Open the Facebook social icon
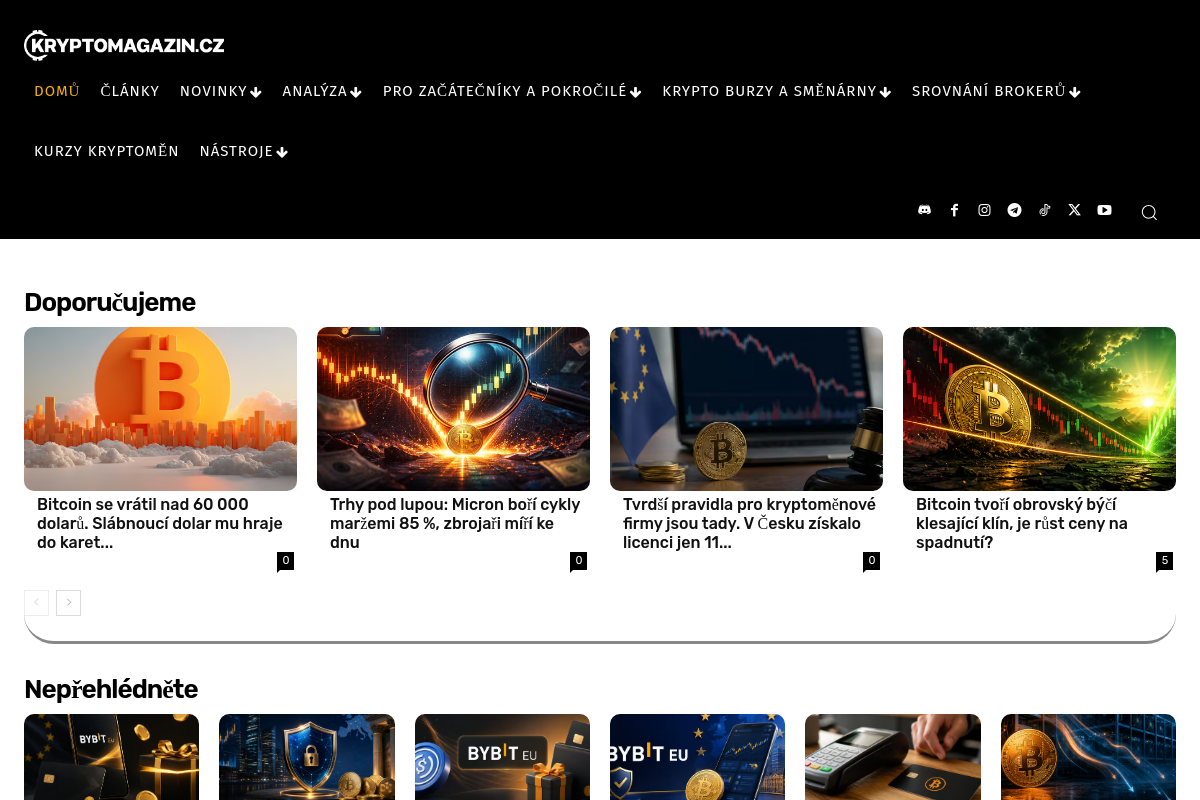1200x800 pixels. [954, 210]
